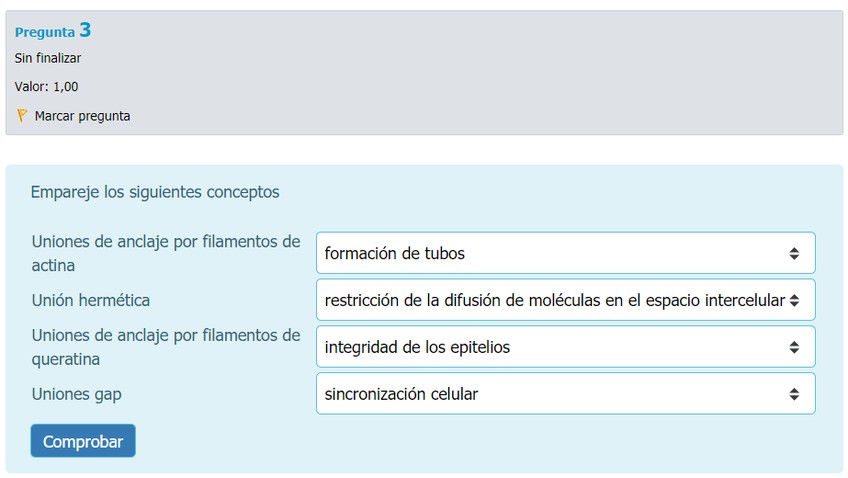Click the flag icon beside Marcar pregunta
This screenshot has height=478, width=848.
[x=22, y=115]
